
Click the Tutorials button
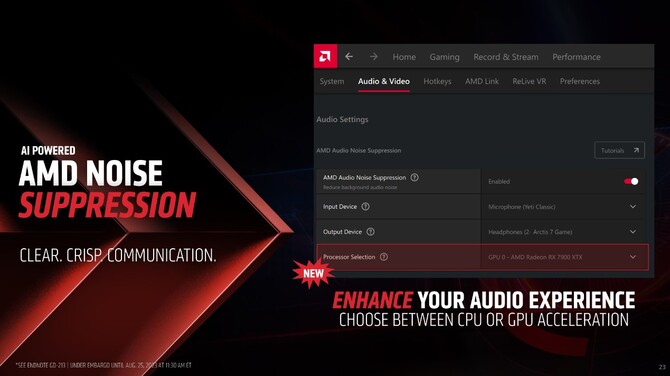pos(619,150)
